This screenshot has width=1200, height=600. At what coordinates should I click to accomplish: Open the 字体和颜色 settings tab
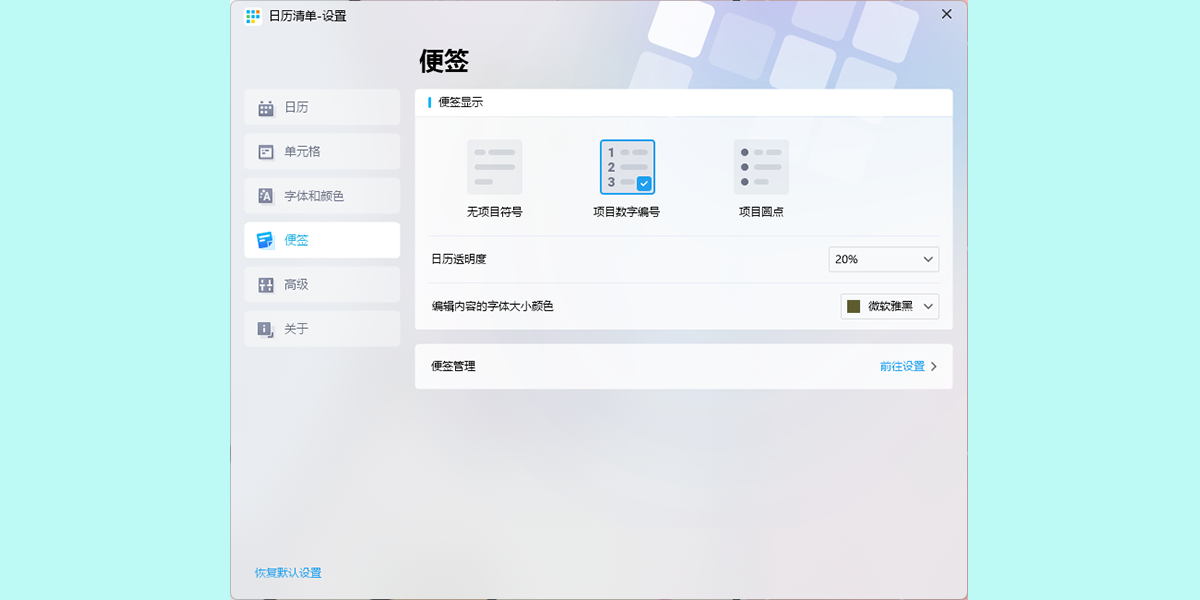pyautogui.click(x=322, y=196)
